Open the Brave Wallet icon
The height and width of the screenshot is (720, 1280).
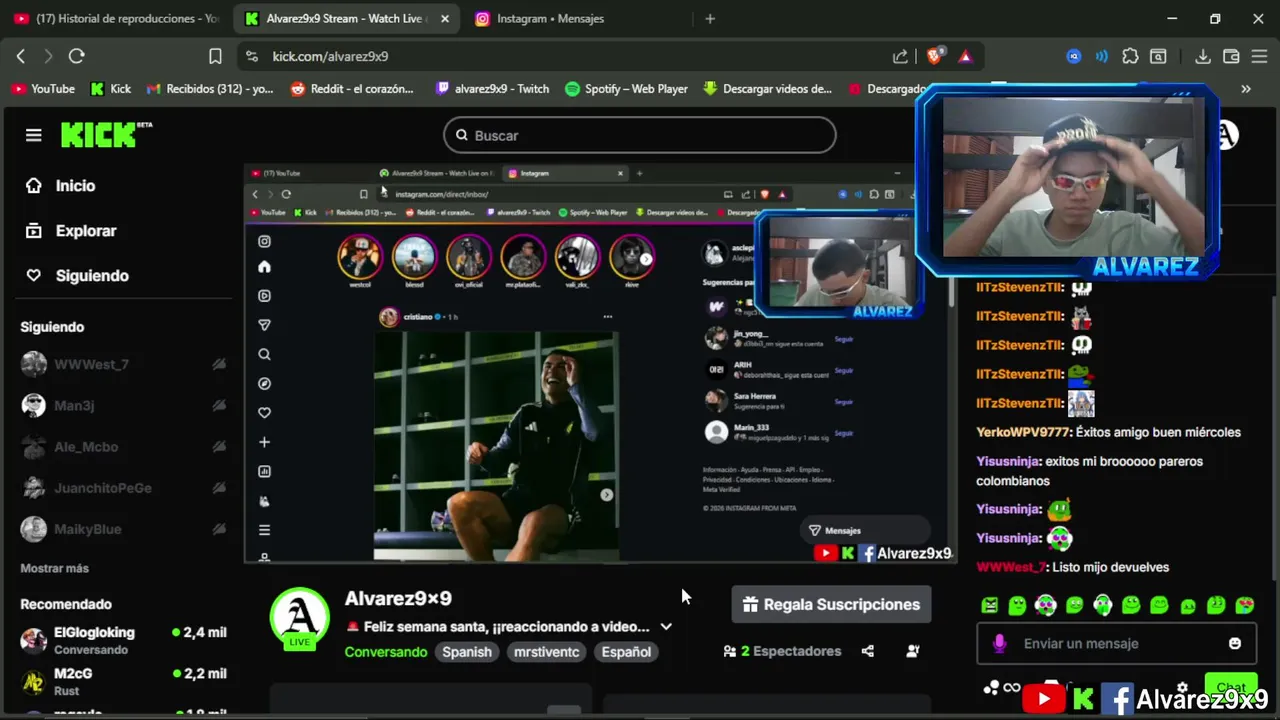pos(1231,57)
